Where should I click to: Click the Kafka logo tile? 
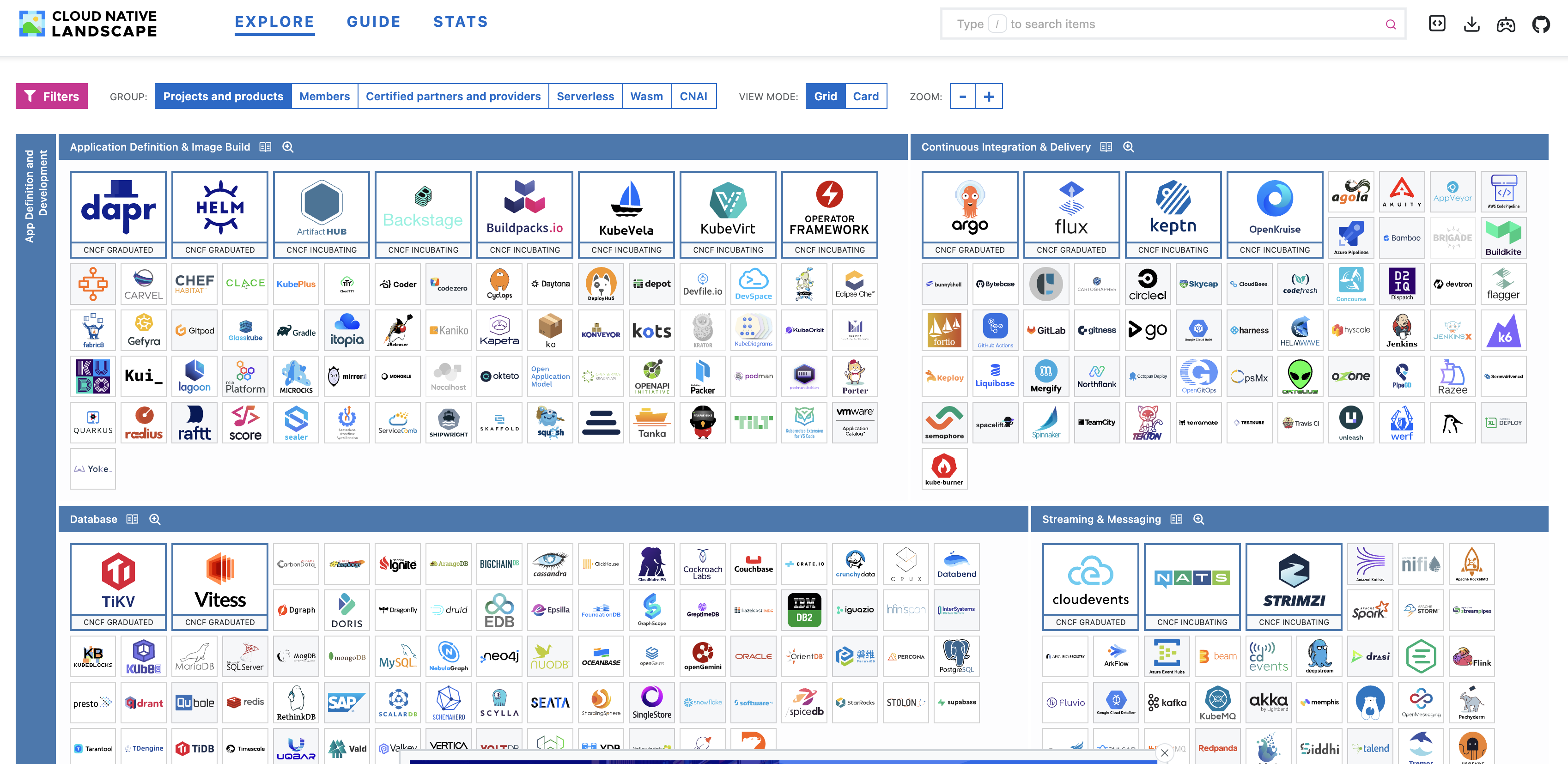point(1167,702)
